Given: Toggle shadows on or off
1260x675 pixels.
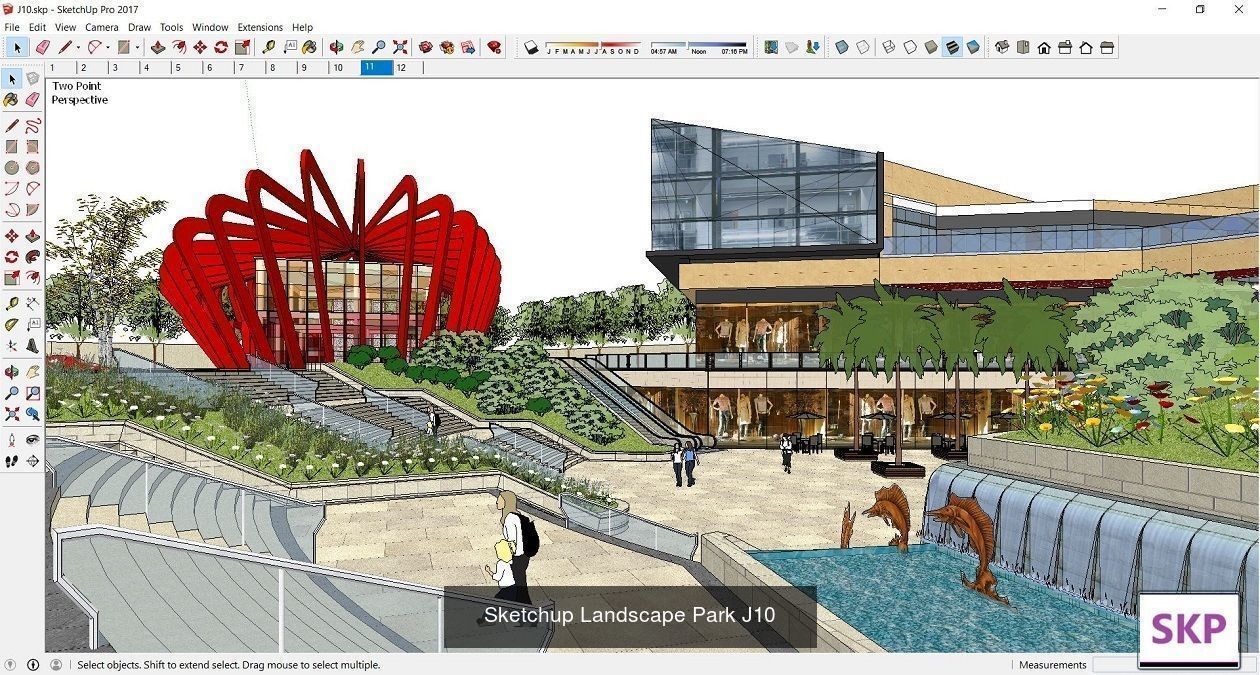Looking at the screenshot, I should [531, 47].
